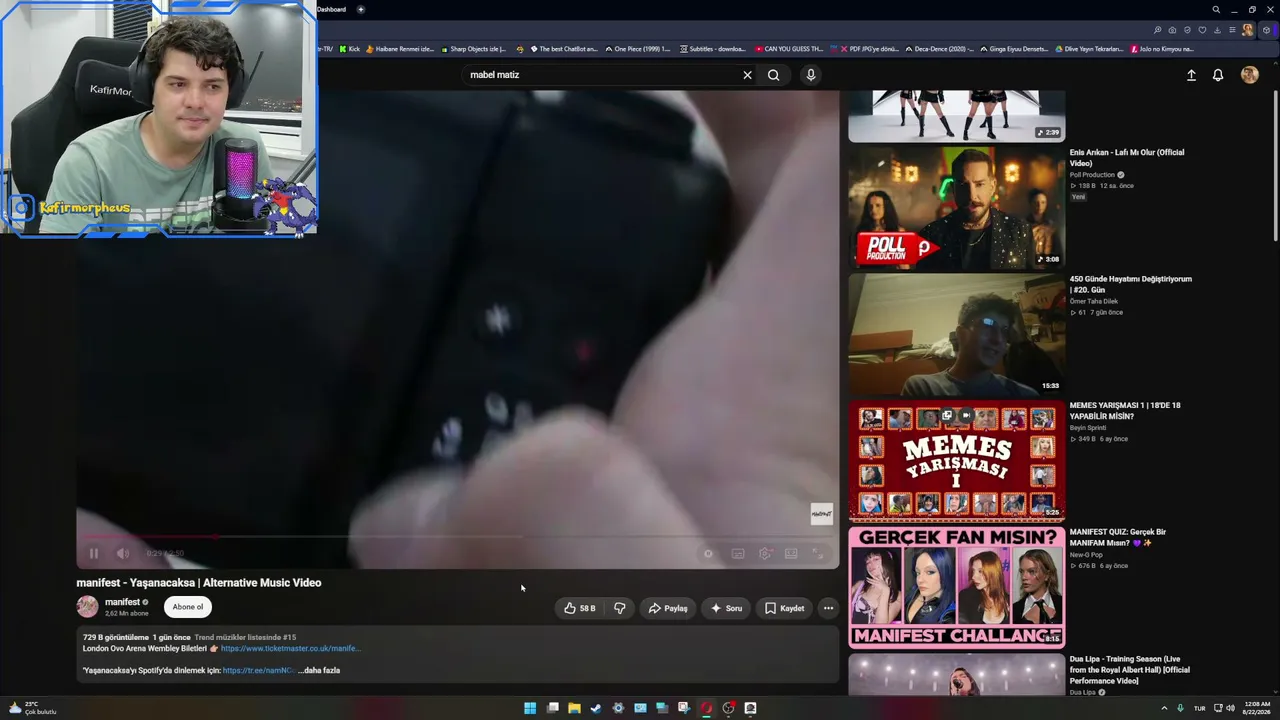Open the Sharp Objects bookmark
The height and width of the screenshot is (720, 1280).
[473, 49]
